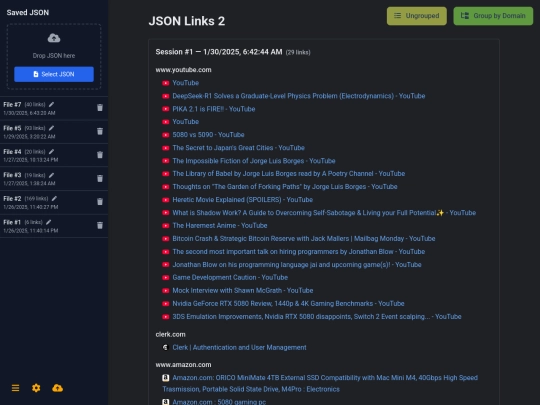The image size is (540, 405).
Task: Select File #1 in saved list
Action: tap(54, 226)
